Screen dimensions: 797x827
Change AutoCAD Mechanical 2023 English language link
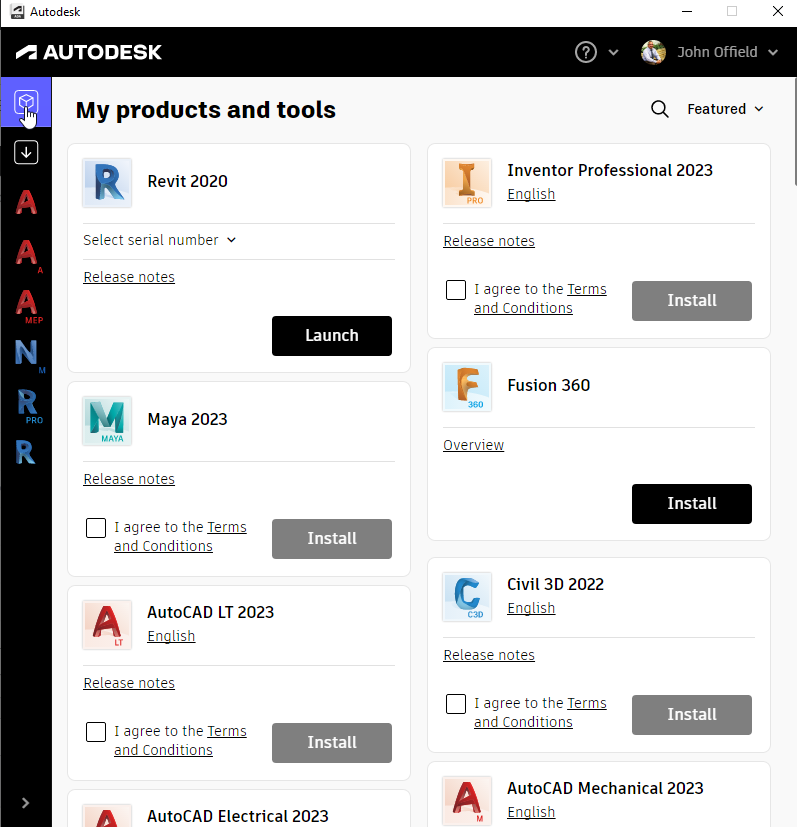[531, 812]
